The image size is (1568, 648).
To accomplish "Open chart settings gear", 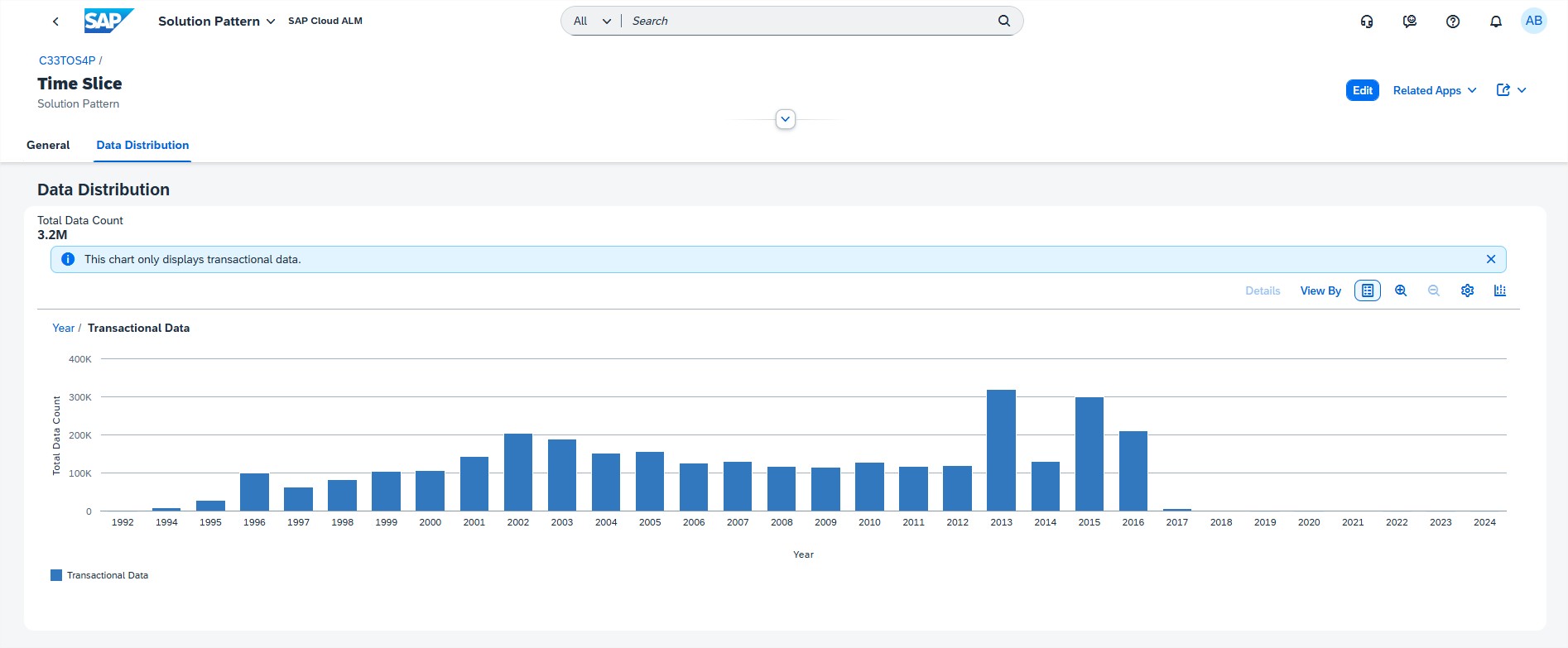I will tap(1467, 290).
